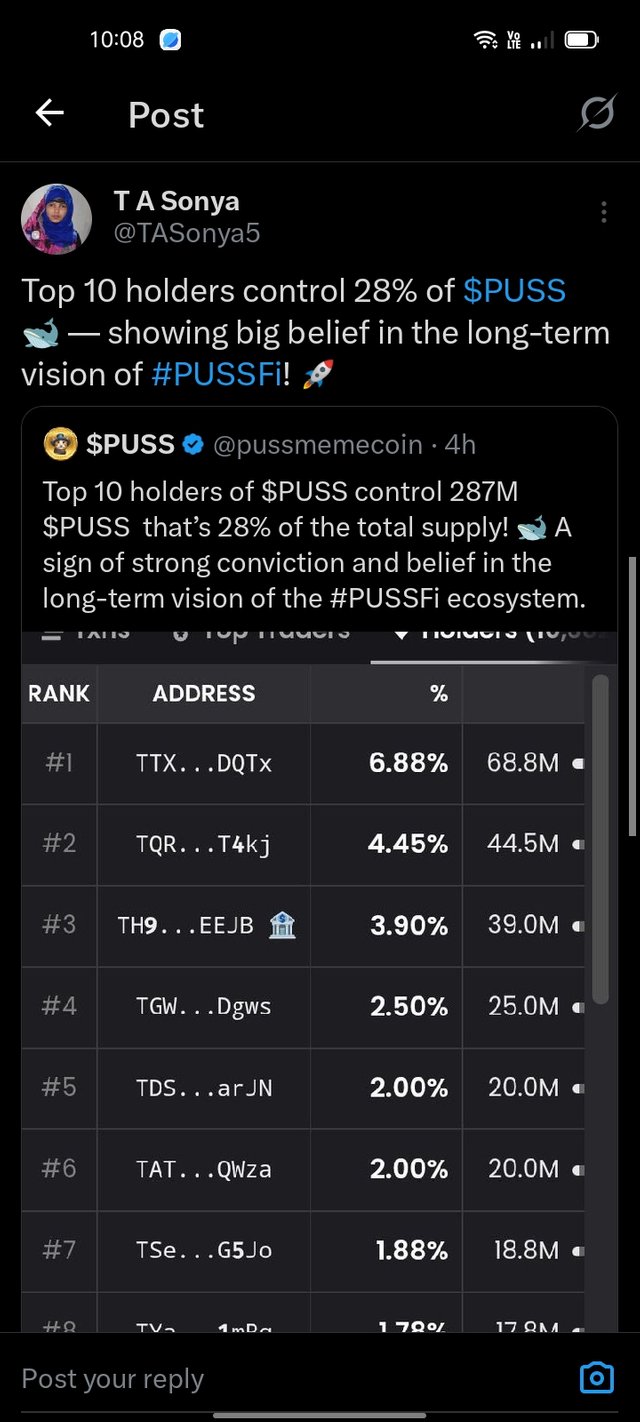Open the $PUSS cashtag link

515,291
